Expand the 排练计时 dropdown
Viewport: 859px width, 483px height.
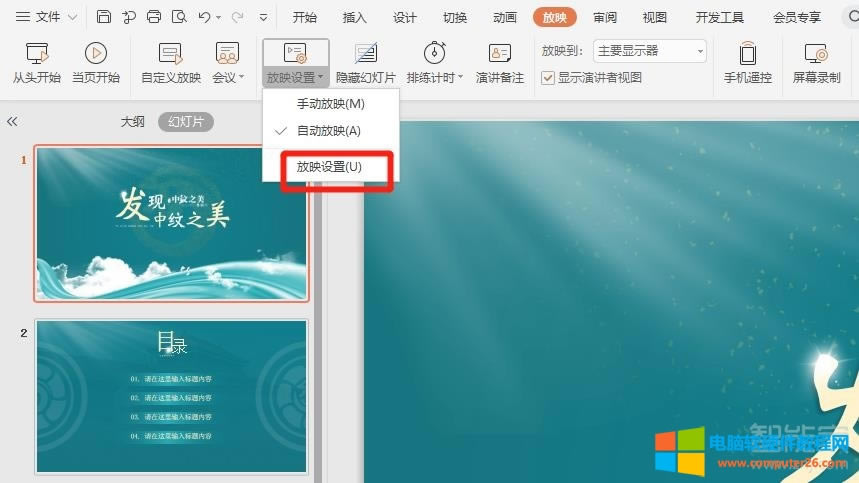(x=460, y=78)
